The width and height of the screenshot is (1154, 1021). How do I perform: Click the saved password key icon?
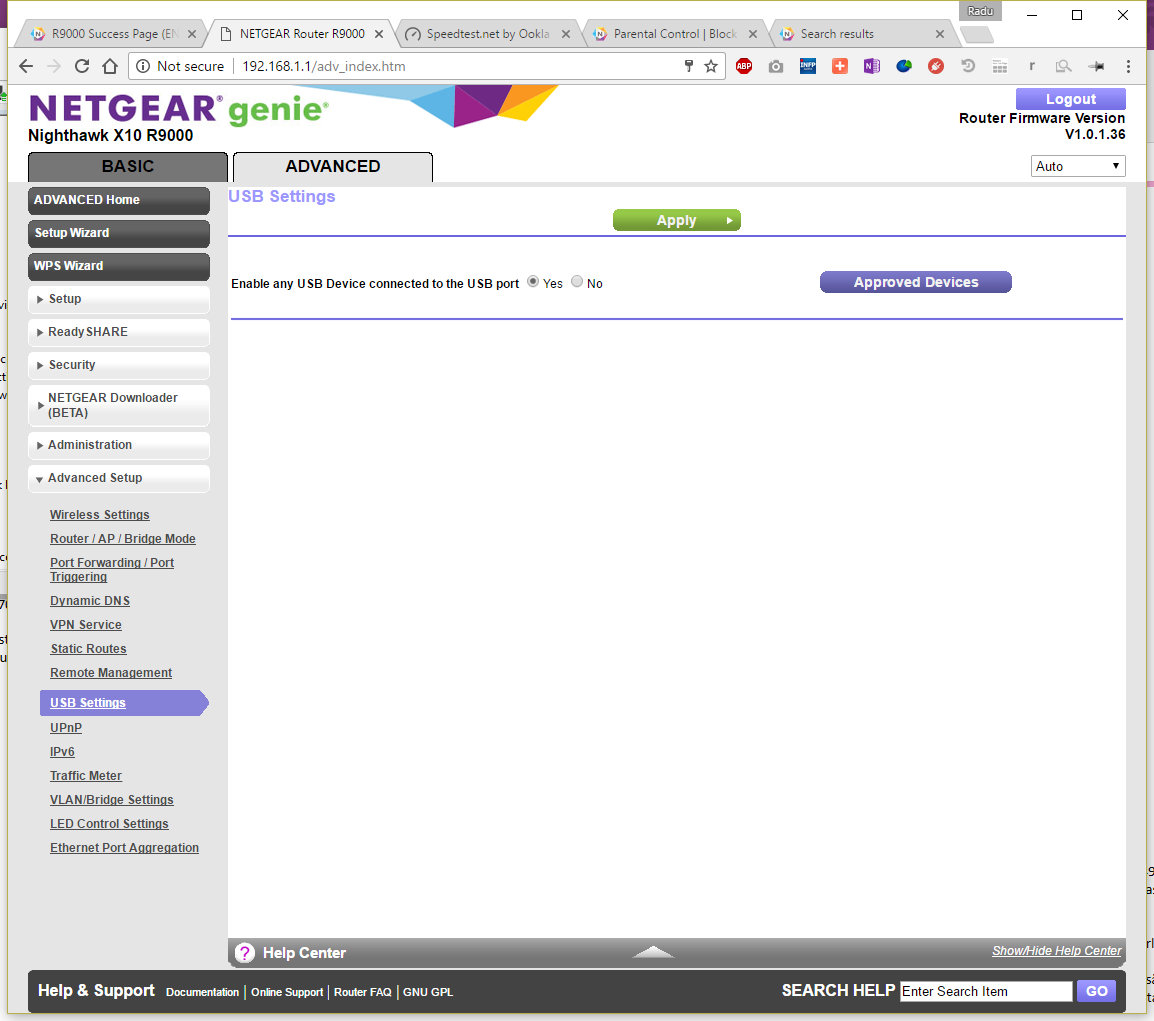688,66
